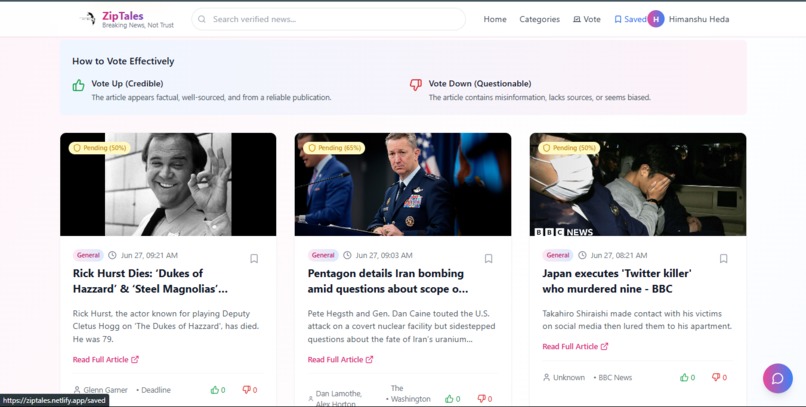Bookmark the Rick Hurst article
The height and width of the screenshot is (407, 806).
point(254,258)
